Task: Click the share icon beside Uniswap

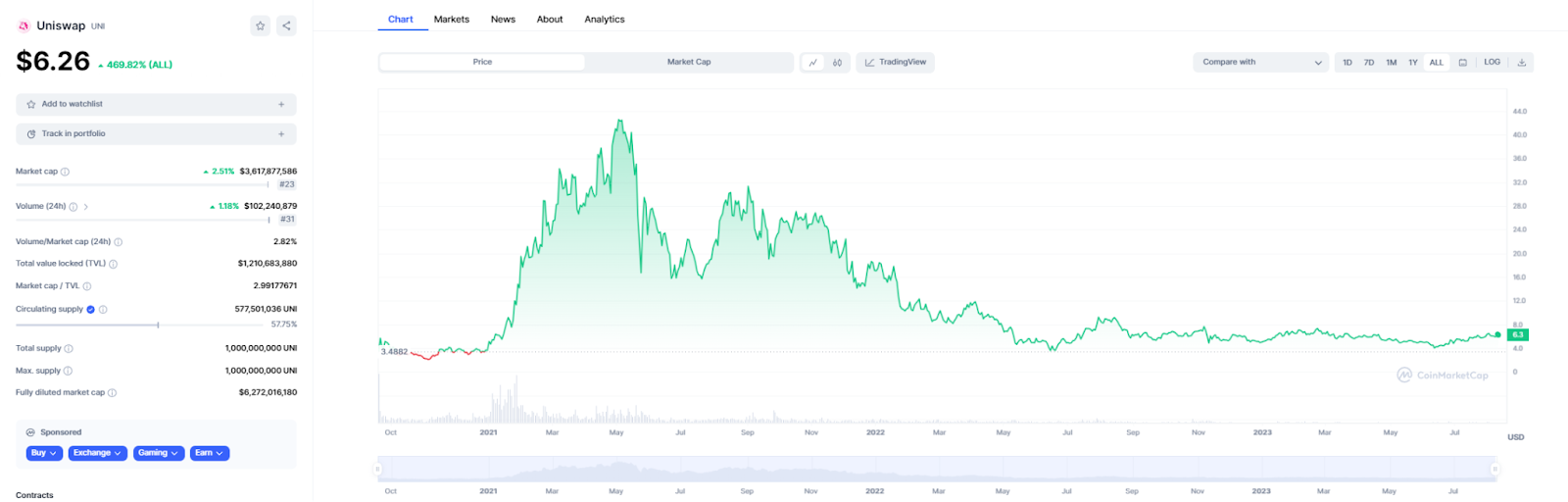Action: click(x=286, y=25)
